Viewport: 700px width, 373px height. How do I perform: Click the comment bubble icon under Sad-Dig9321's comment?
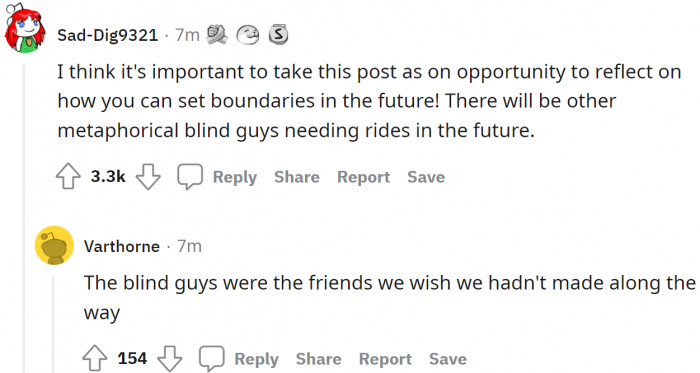click(x=190, y=177)
